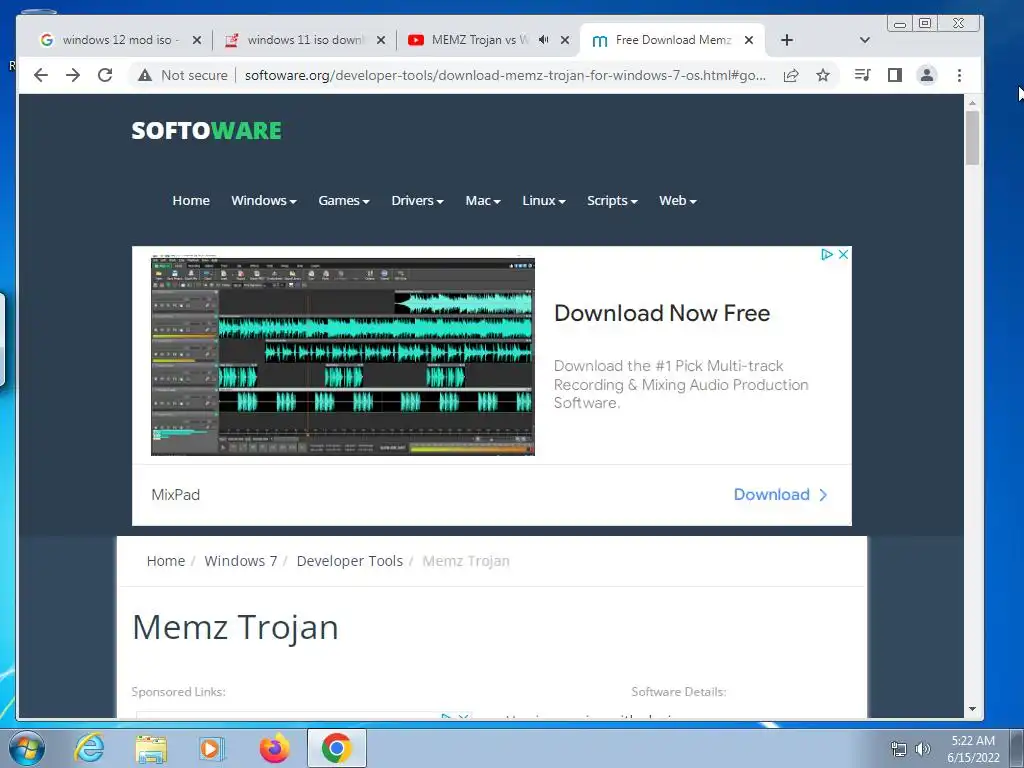Go back to the previous page
The width and height of the screenshot is (1024, 768).
[x=40, y=75]
